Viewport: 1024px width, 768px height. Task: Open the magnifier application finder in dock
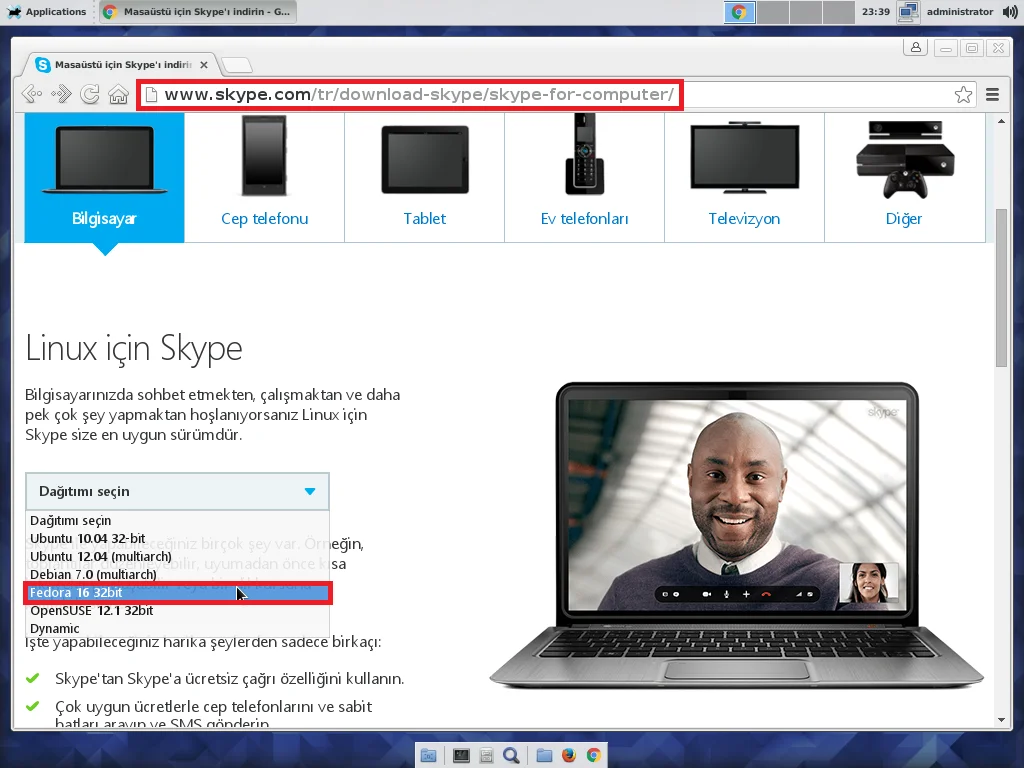511,756
